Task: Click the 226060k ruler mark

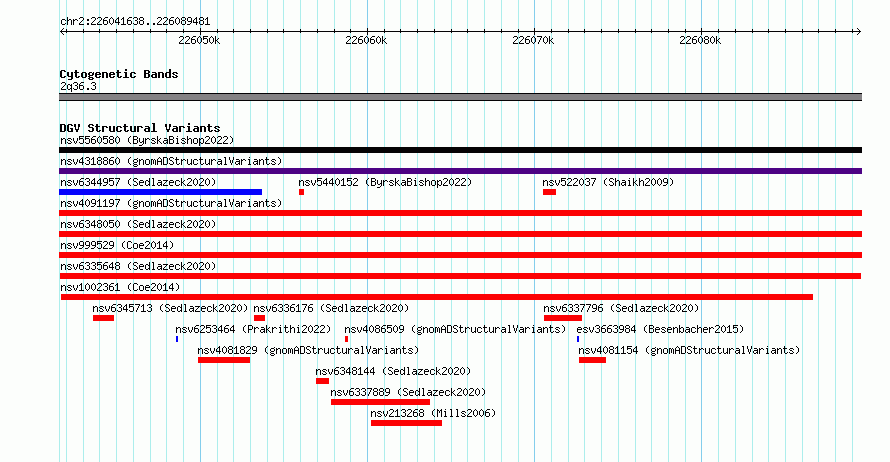Action: [366, 40]
